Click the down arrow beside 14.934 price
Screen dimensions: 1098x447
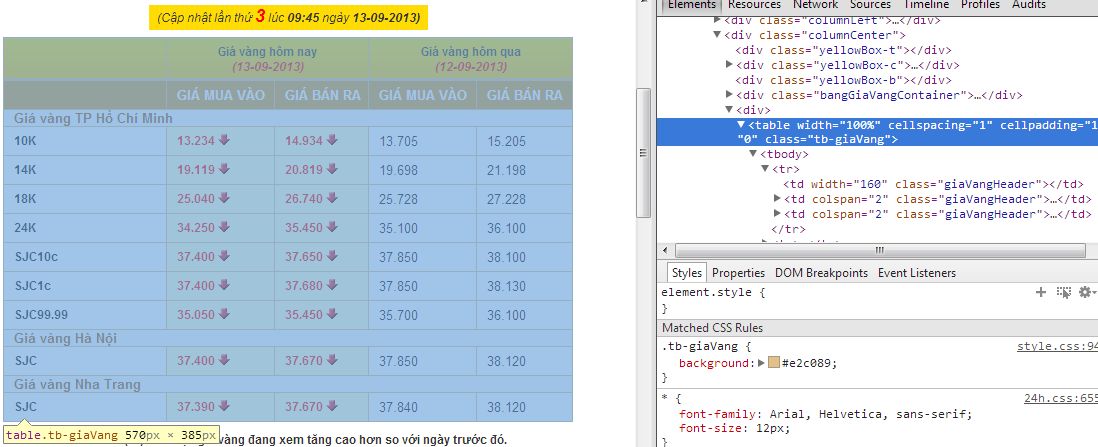332,141
